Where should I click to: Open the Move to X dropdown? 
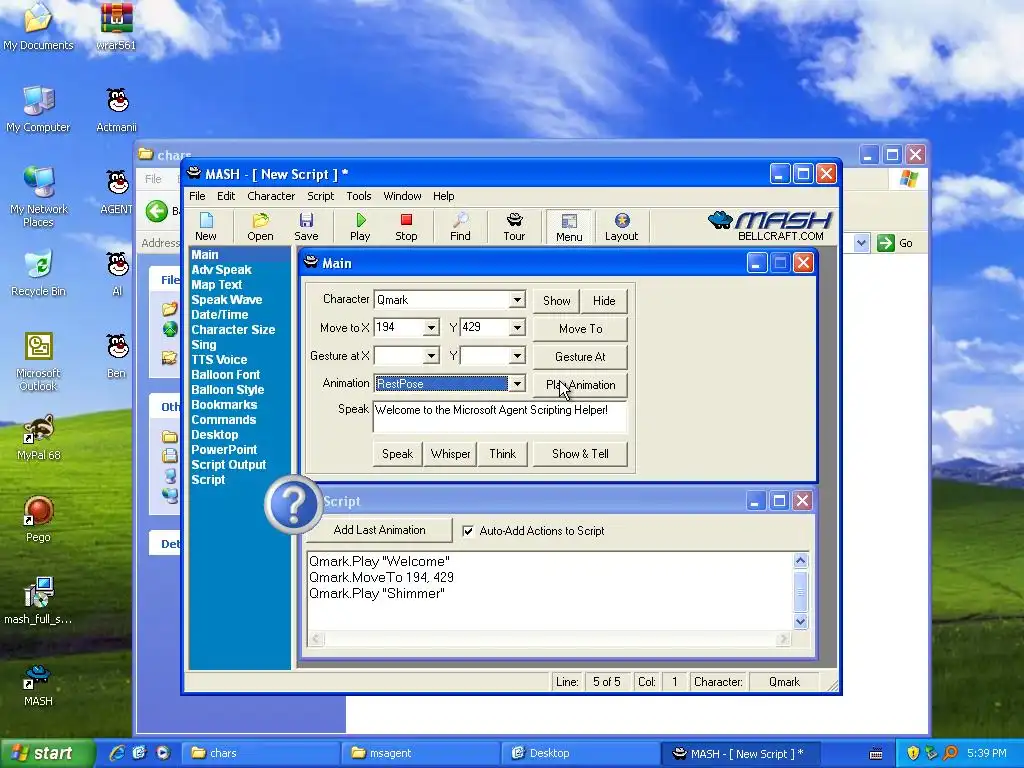pos(431,328)
